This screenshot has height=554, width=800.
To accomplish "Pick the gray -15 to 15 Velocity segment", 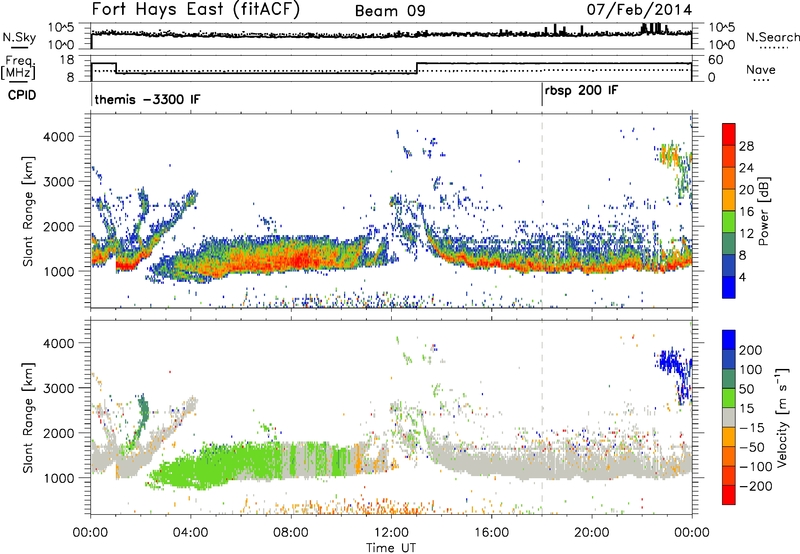I will point(729,417).
